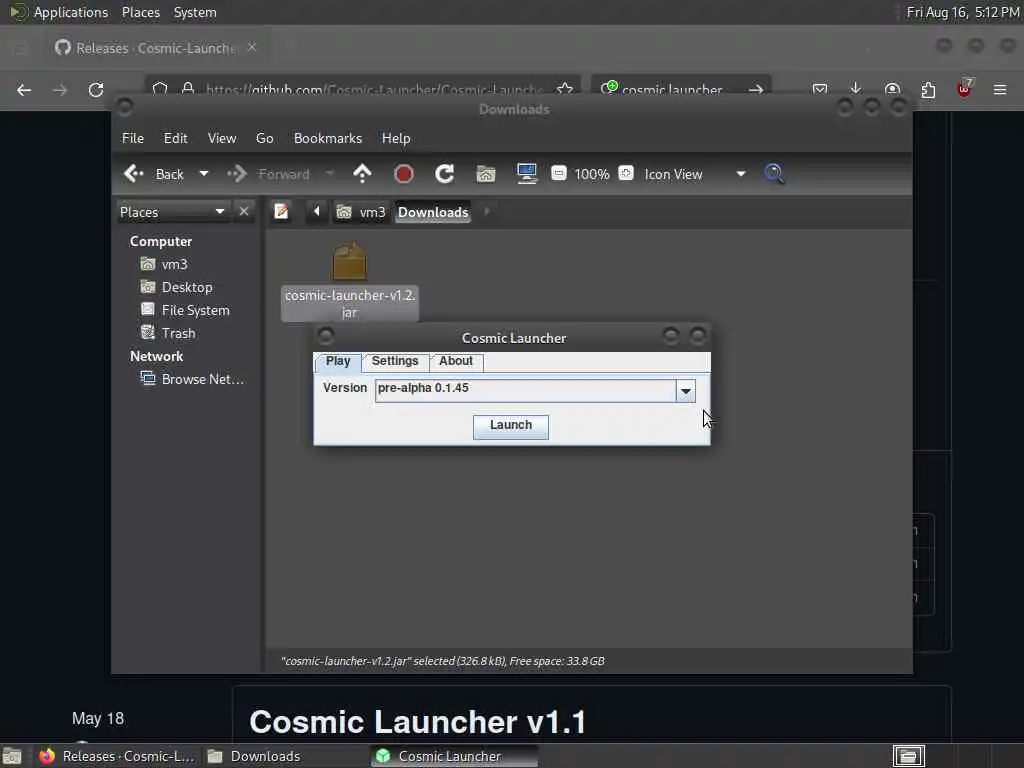The width and height of the screenshot is (1024, 768).
Task: Switch to Firefox Releases taskbar item
Action: point(116,756)
